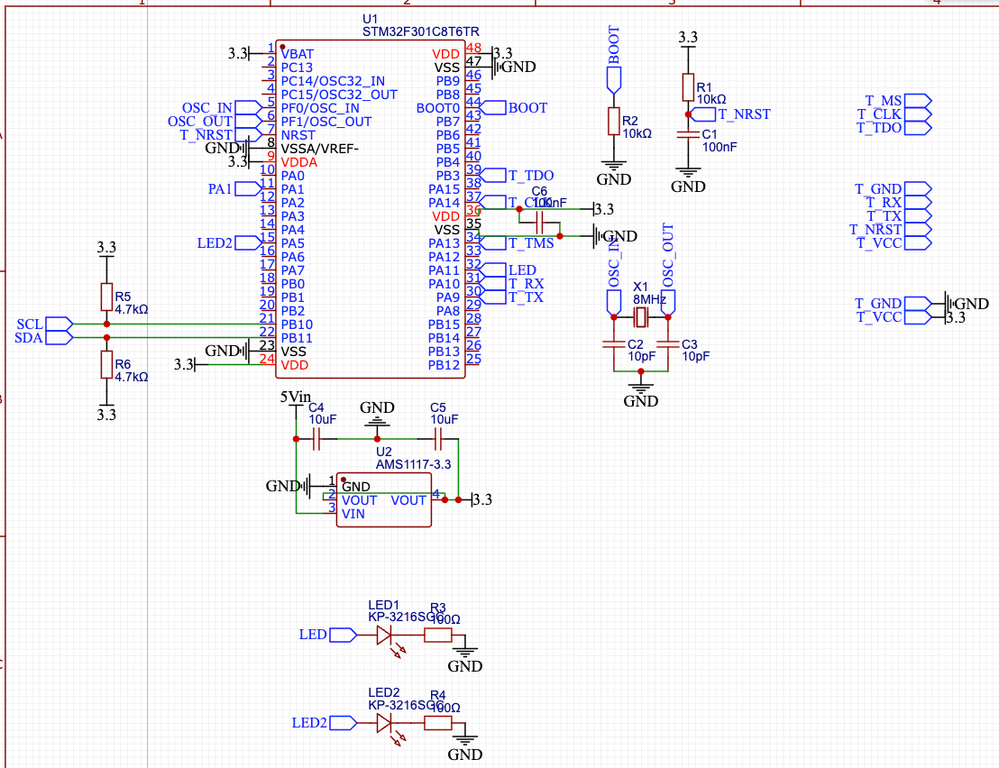The image size is (999, 768).
Task: Click the PB10 pin label
Action: 297,324
